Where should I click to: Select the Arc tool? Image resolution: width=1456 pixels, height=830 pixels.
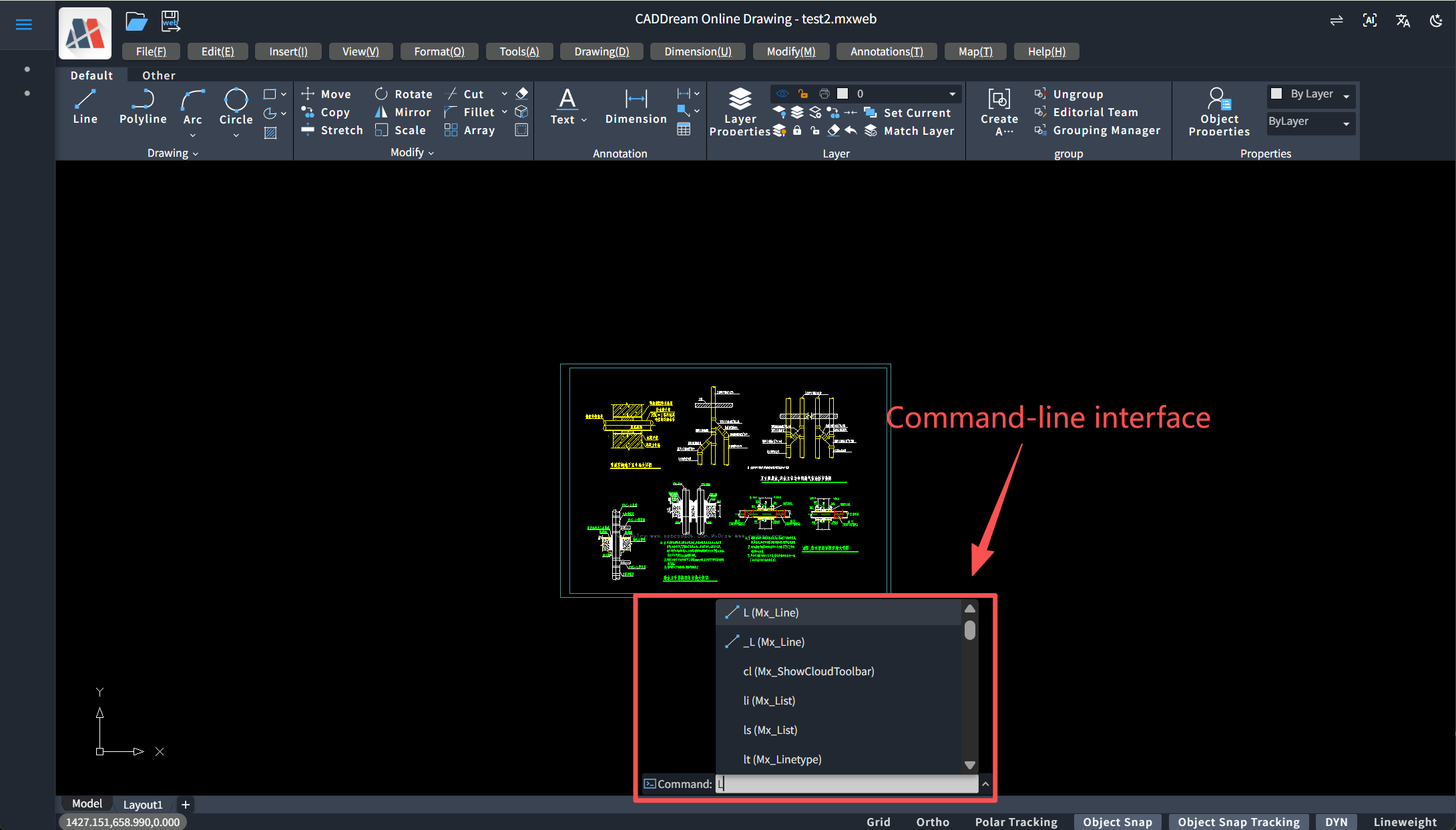pyautogui.click(x=192, y=107)
